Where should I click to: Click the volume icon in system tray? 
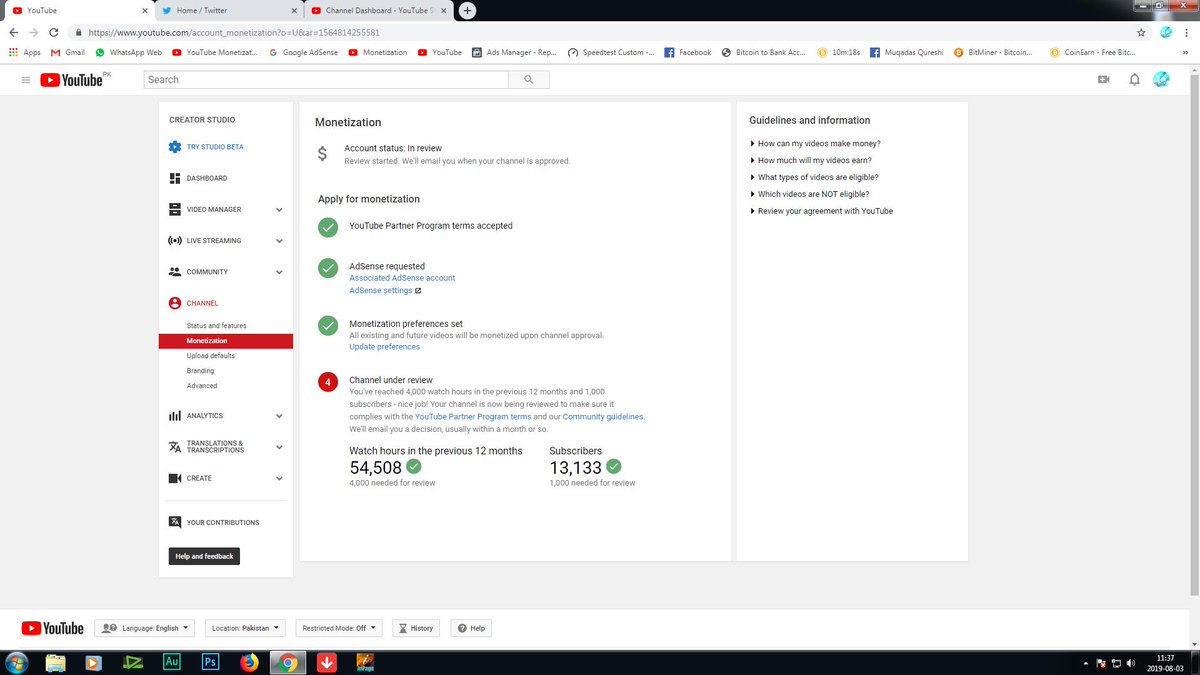click(x=1131, y=663)
